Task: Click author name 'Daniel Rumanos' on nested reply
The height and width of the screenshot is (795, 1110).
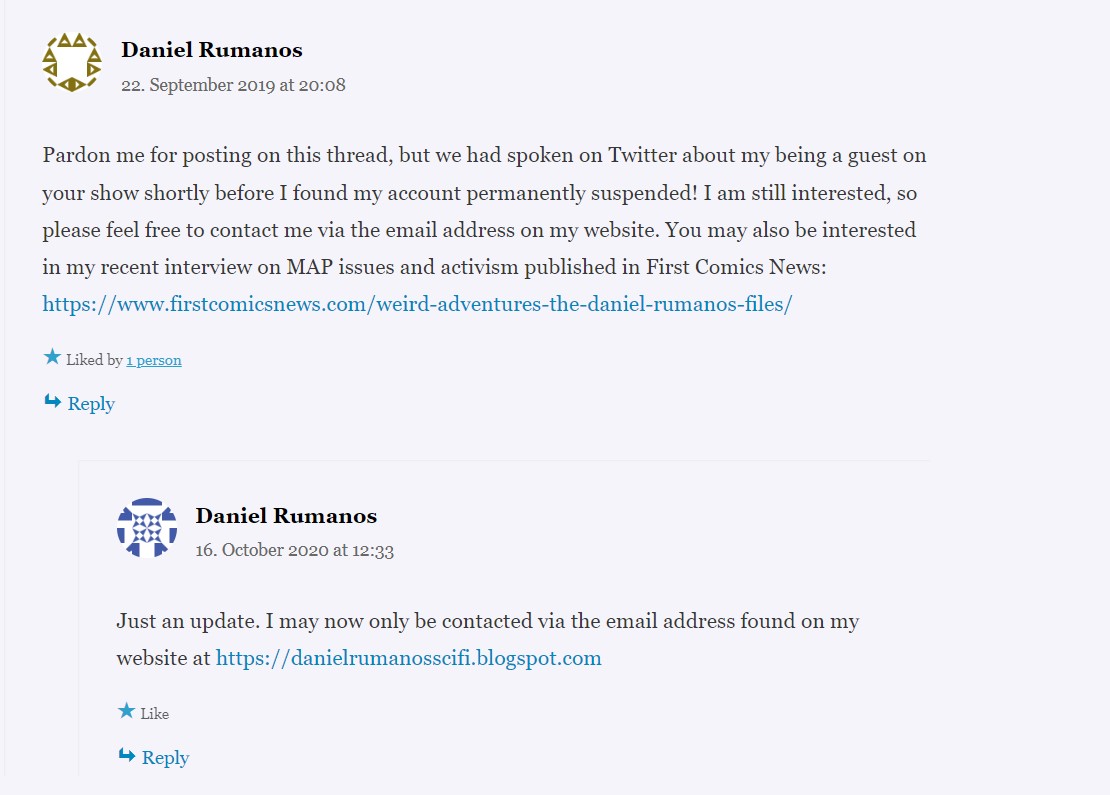Action: click(x=286, y=515)
